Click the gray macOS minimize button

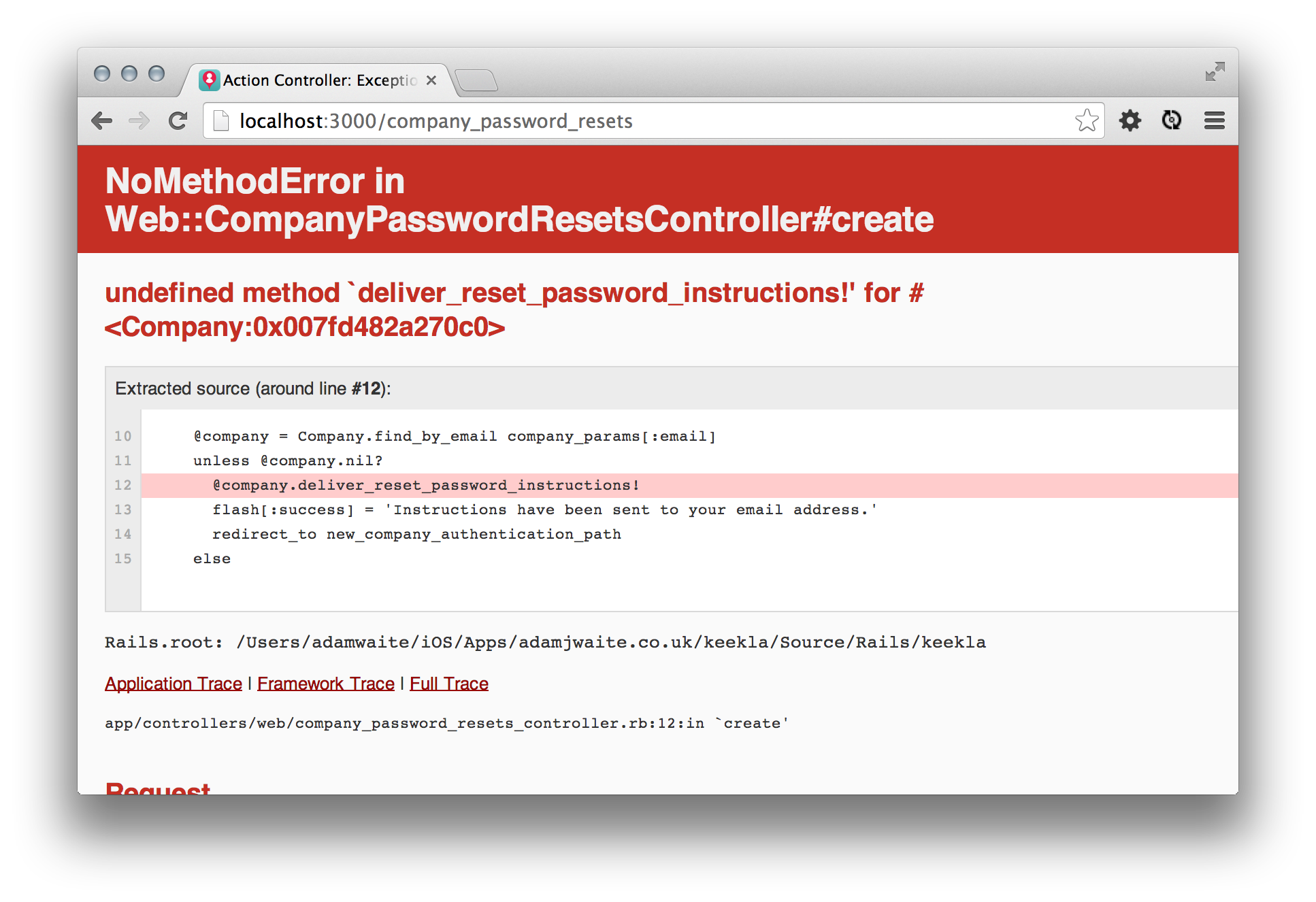(129, 73)
